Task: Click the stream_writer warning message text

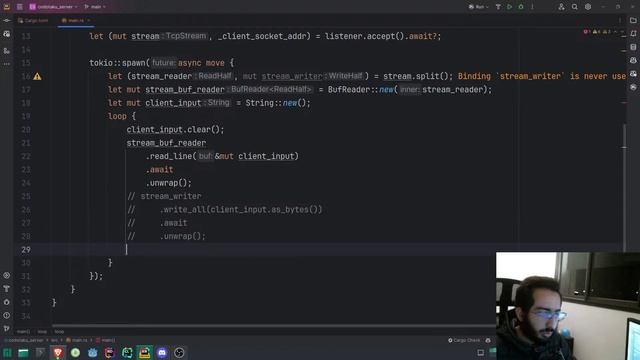Action: tap(542, 76)
